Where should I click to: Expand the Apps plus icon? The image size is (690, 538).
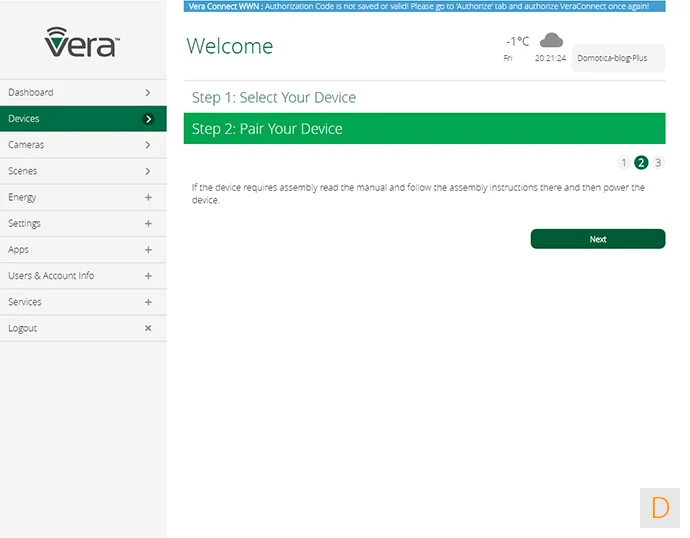[148, 250]
